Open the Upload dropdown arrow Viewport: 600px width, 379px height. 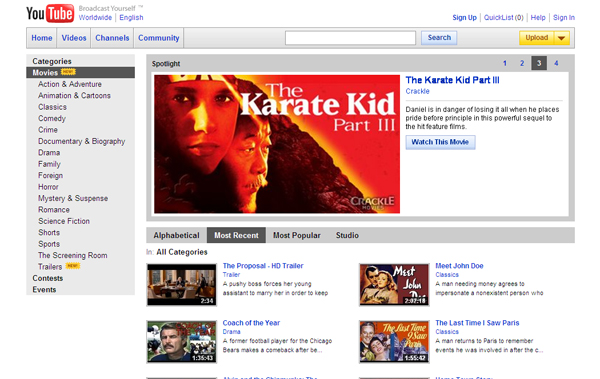561,38
